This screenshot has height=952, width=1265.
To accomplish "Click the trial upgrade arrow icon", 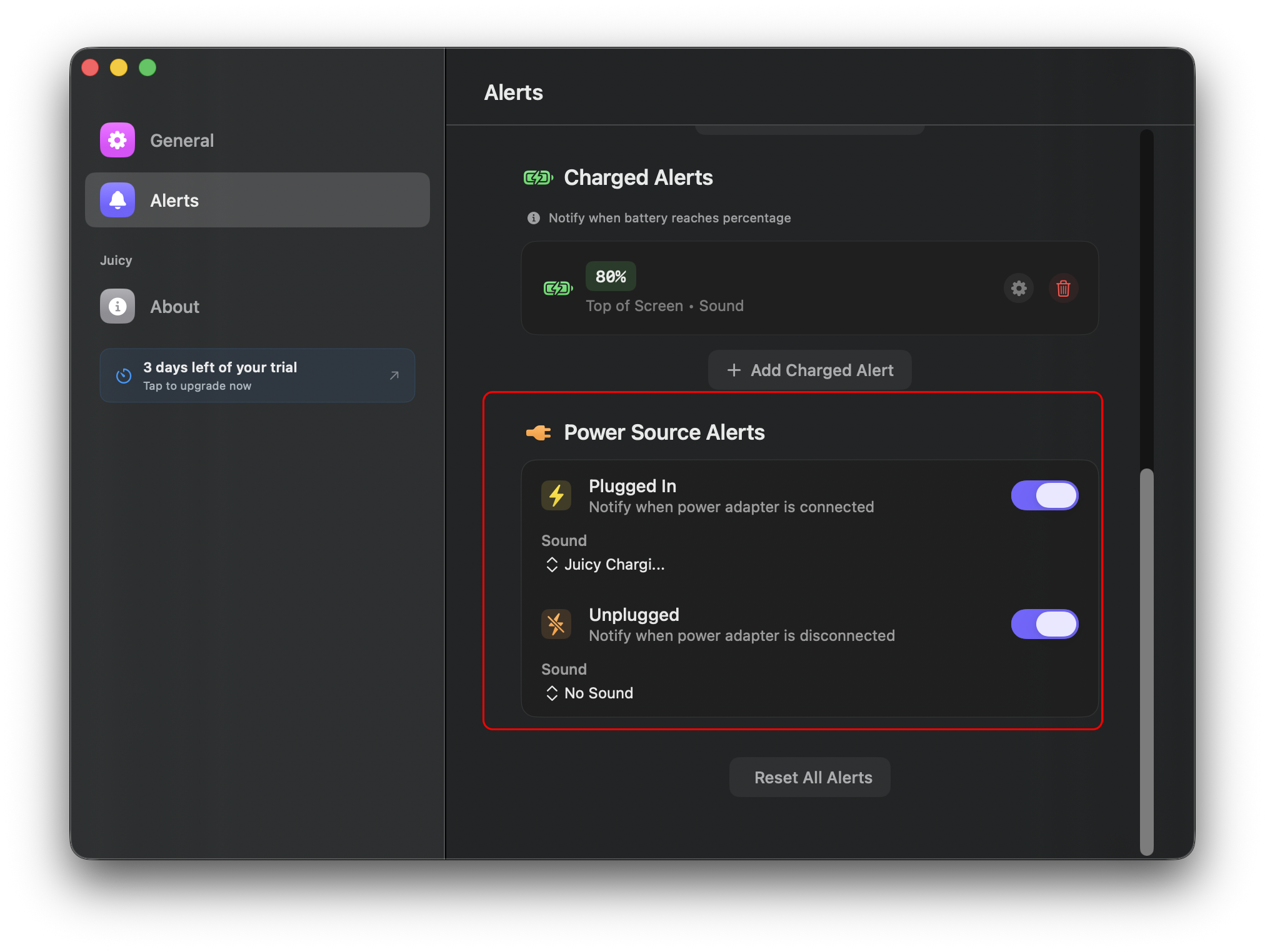I will pos(394,375).
